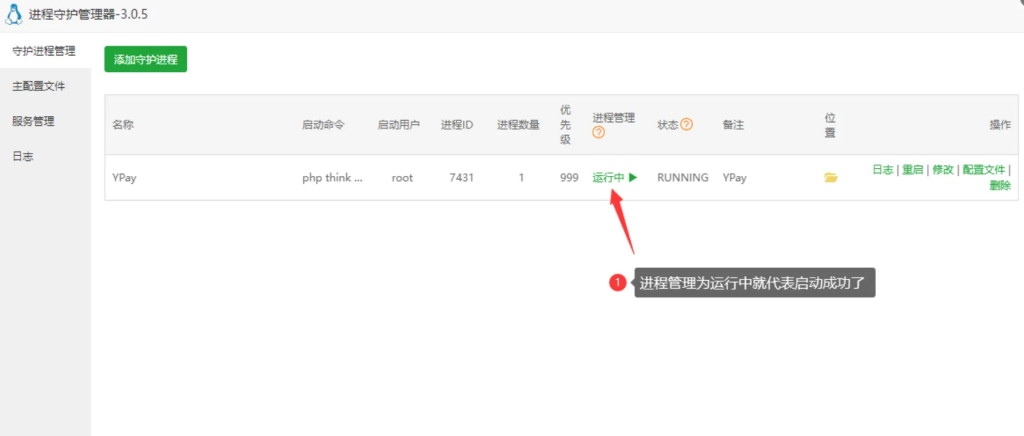Click the green play arrow for YPay
Screen dimensions: 1024x436
pos(633,177)
